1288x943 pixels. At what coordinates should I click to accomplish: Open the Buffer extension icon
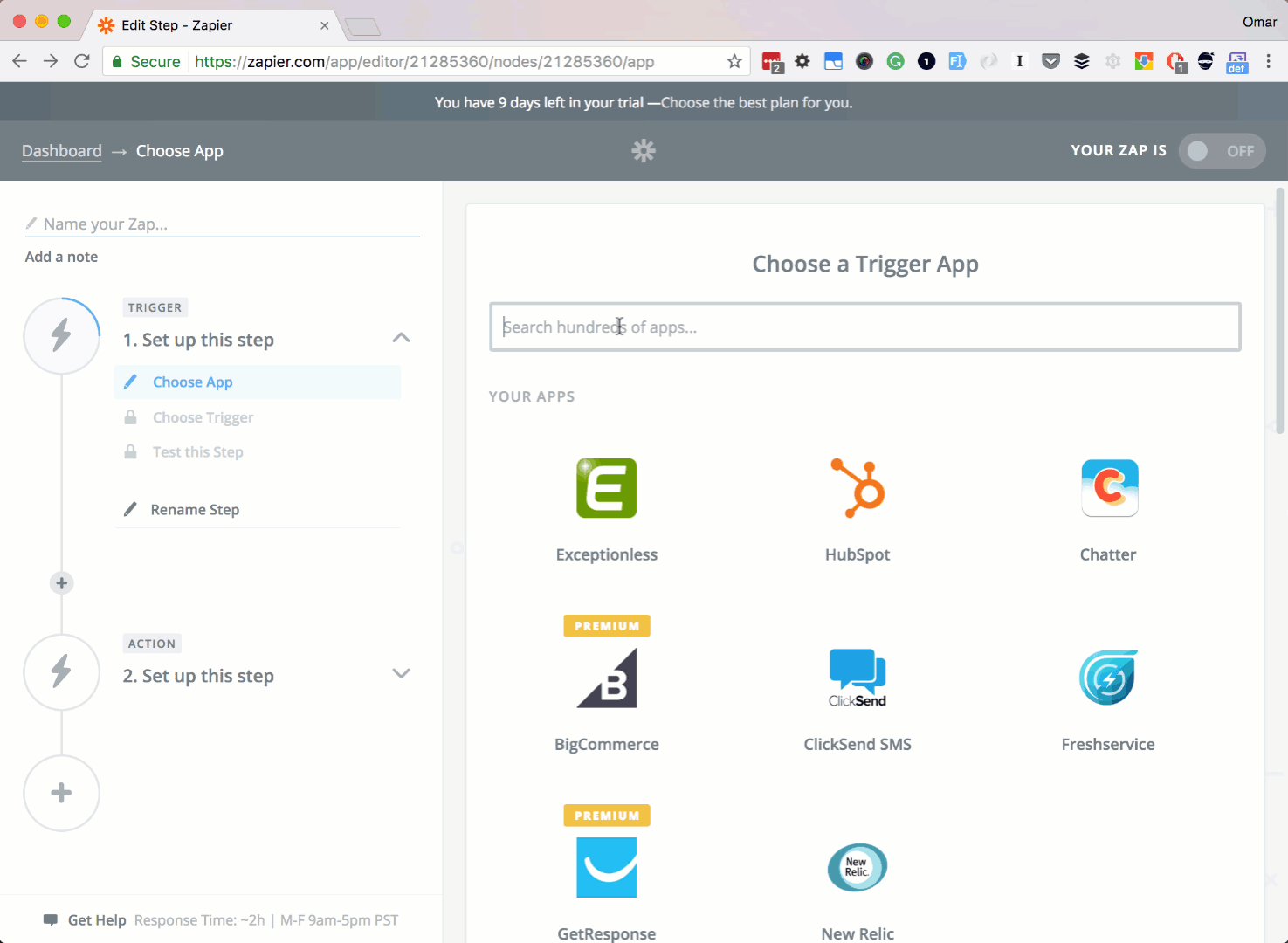tap(1082, 61)
